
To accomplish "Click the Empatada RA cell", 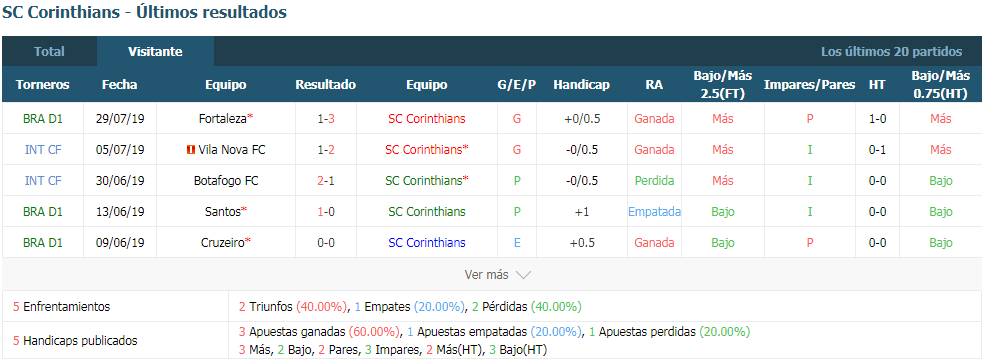I will (x=654, y=212).
